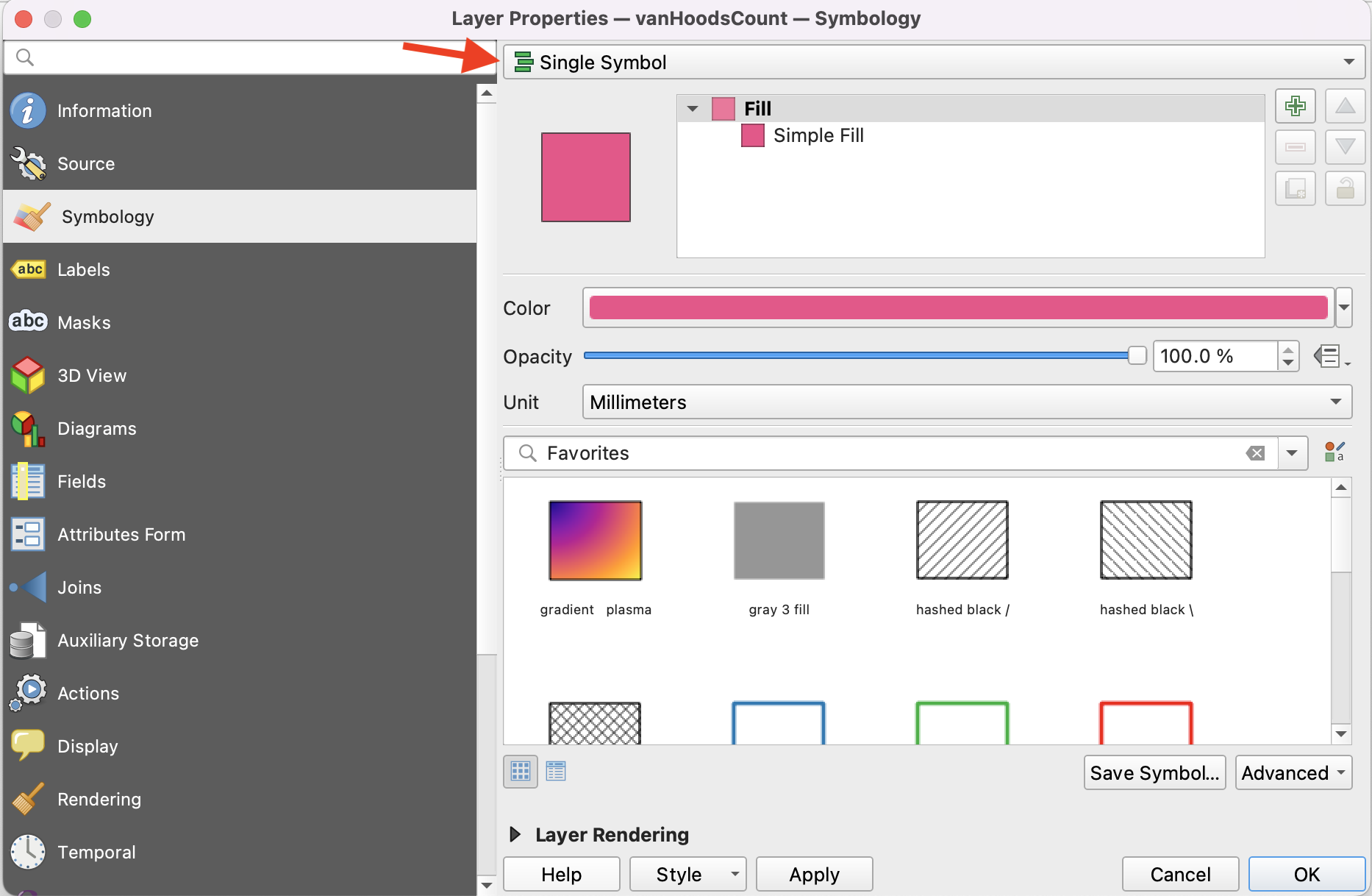Image resolution: width=1372 pixels, height=896 pixels.
Task: Move symbol layer up with triangle button
Action: tap(1345, 107)
